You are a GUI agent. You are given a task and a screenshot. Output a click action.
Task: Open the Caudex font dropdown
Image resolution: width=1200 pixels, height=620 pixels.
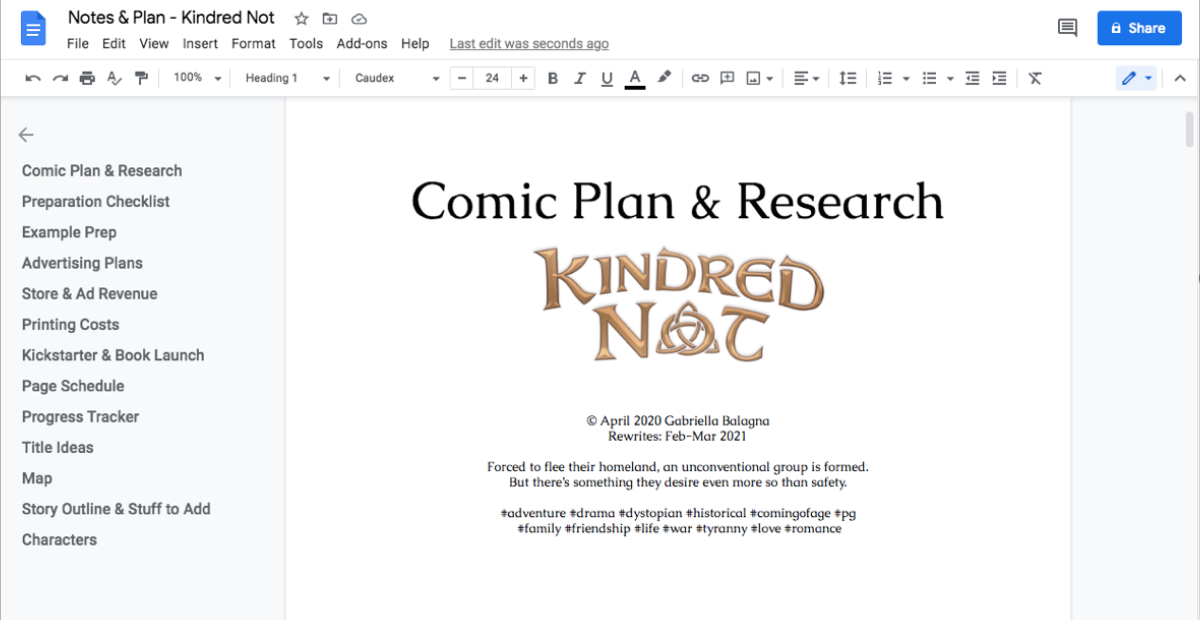point(395,77)
